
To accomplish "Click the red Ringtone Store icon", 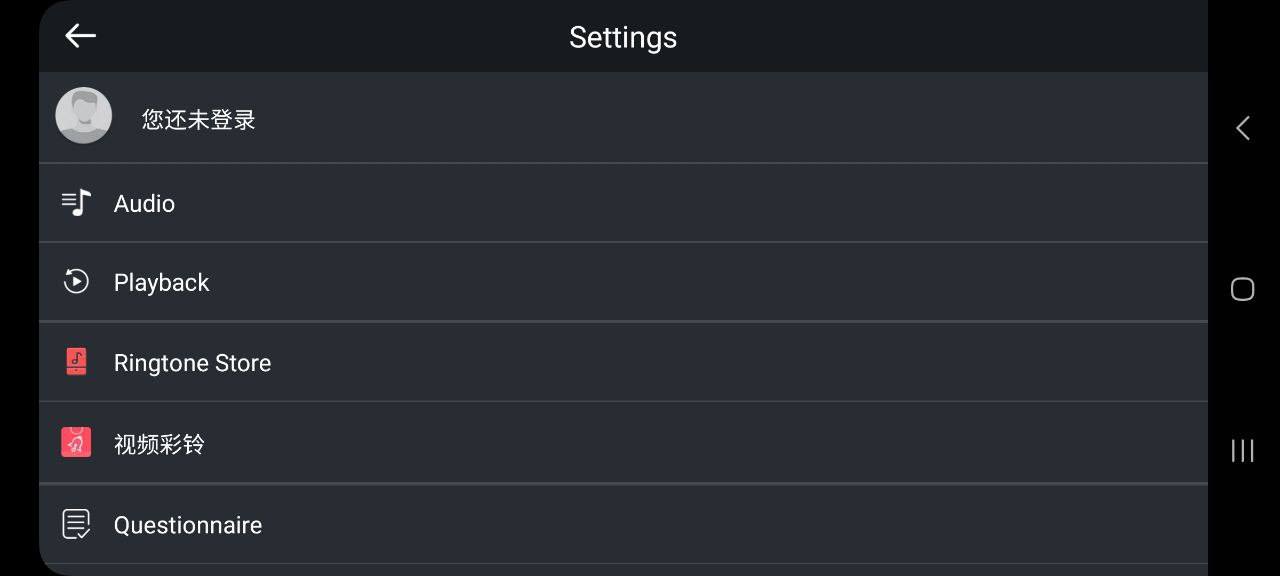I will point(76,362).
